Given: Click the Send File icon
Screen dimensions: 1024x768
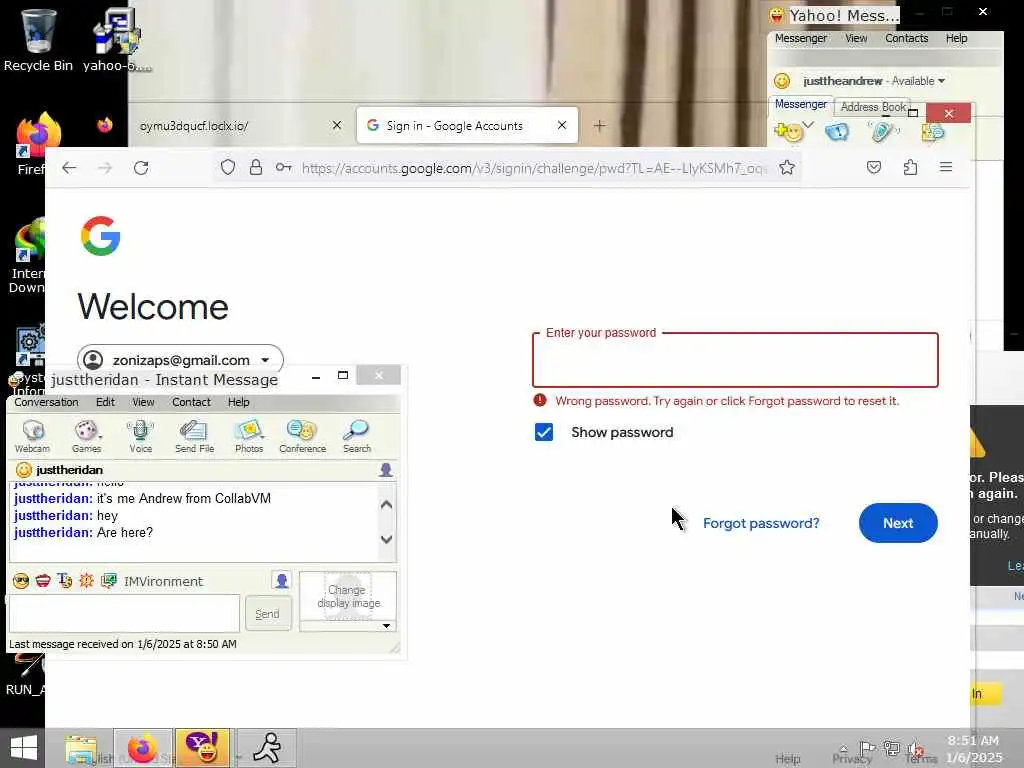Looking at the screenshot, I should [194, 436].
